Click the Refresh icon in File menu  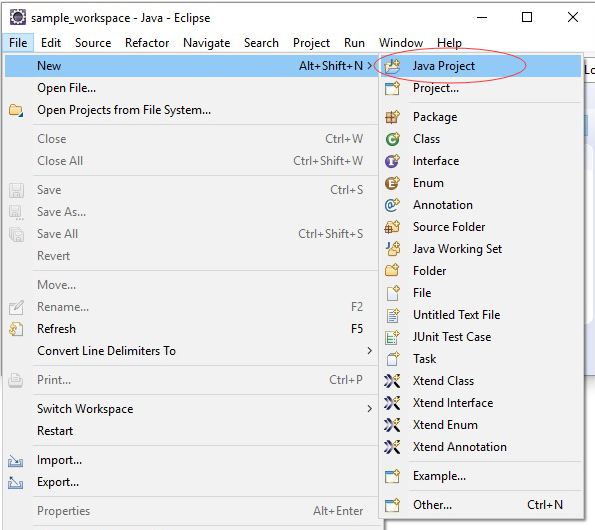click(x=16, y=329)
